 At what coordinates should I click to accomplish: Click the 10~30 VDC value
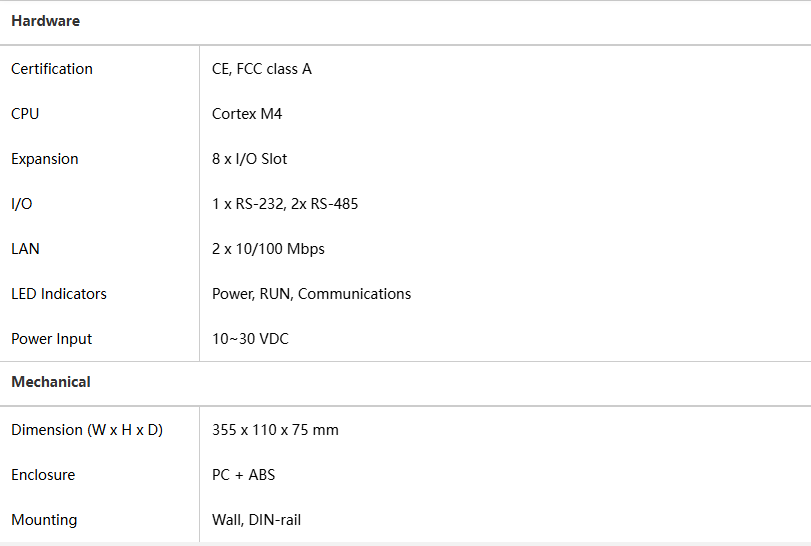(x=250, y=339)
